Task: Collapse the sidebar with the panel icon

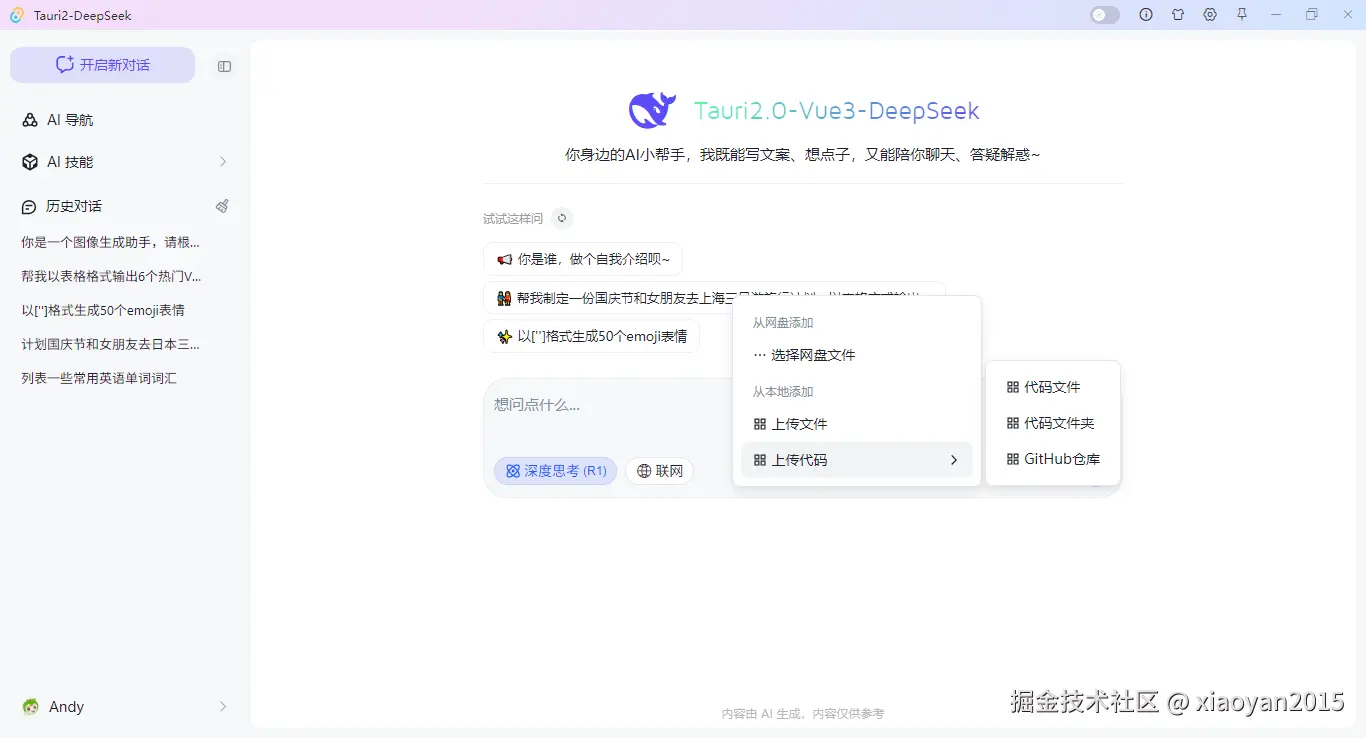Action: coord(224,66)
